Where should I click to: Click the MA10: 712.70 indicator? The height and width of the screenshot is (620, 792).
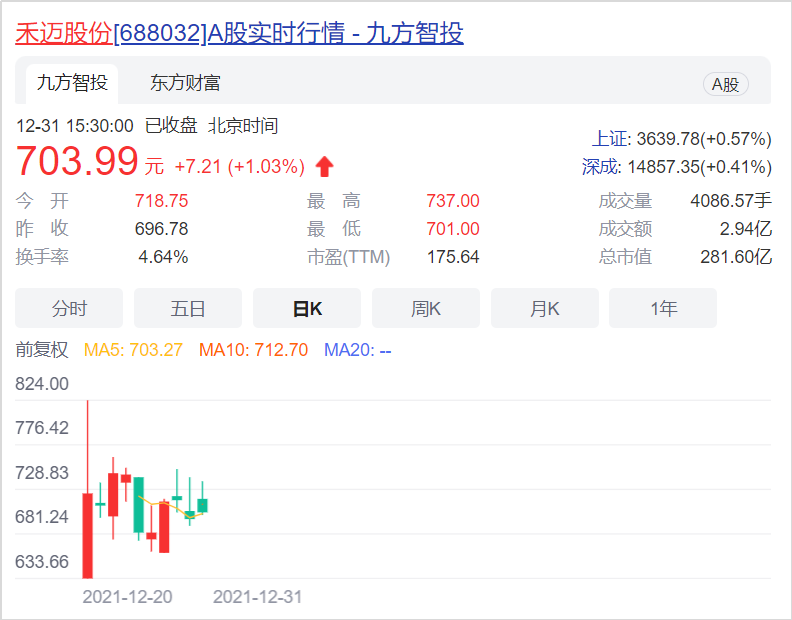coord(254,350)
